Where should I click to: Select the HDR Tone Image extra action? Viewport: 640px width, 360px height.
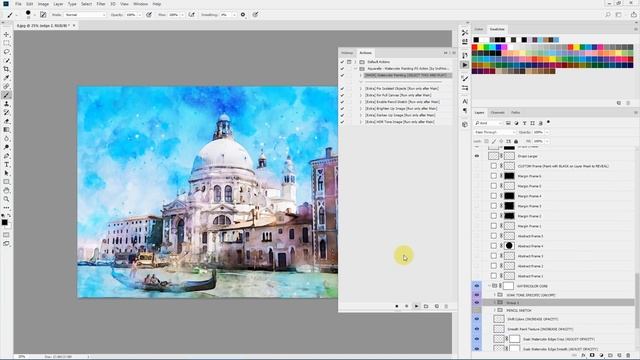point(400,122)
